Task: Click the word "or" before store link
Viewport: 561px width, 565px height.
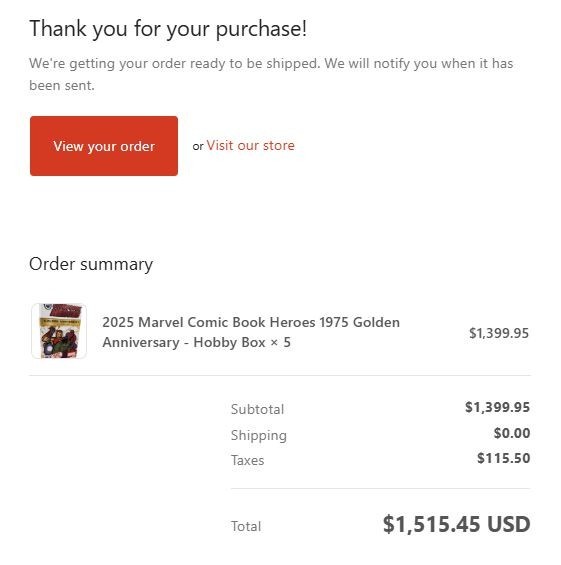Action: [x=198, y=146]
